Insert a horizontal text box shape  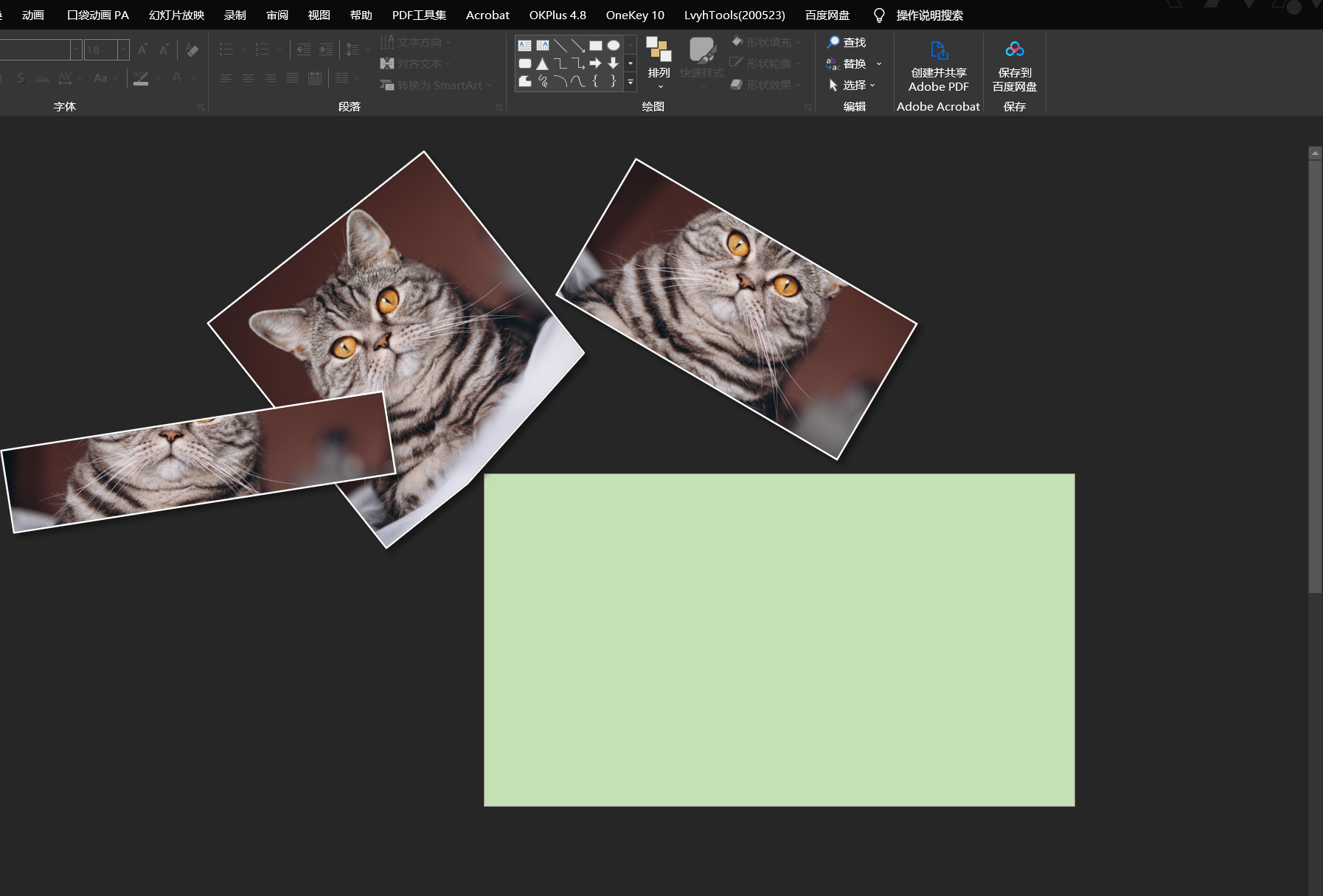point(524,45)
